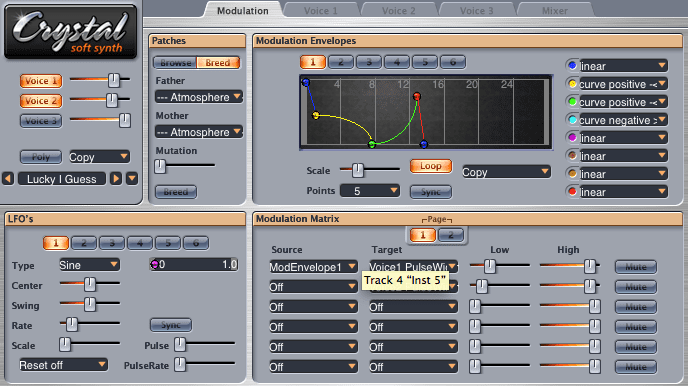688x386 pixels.
Task: Click the next patch right arrow
Action: coord(116,179)
